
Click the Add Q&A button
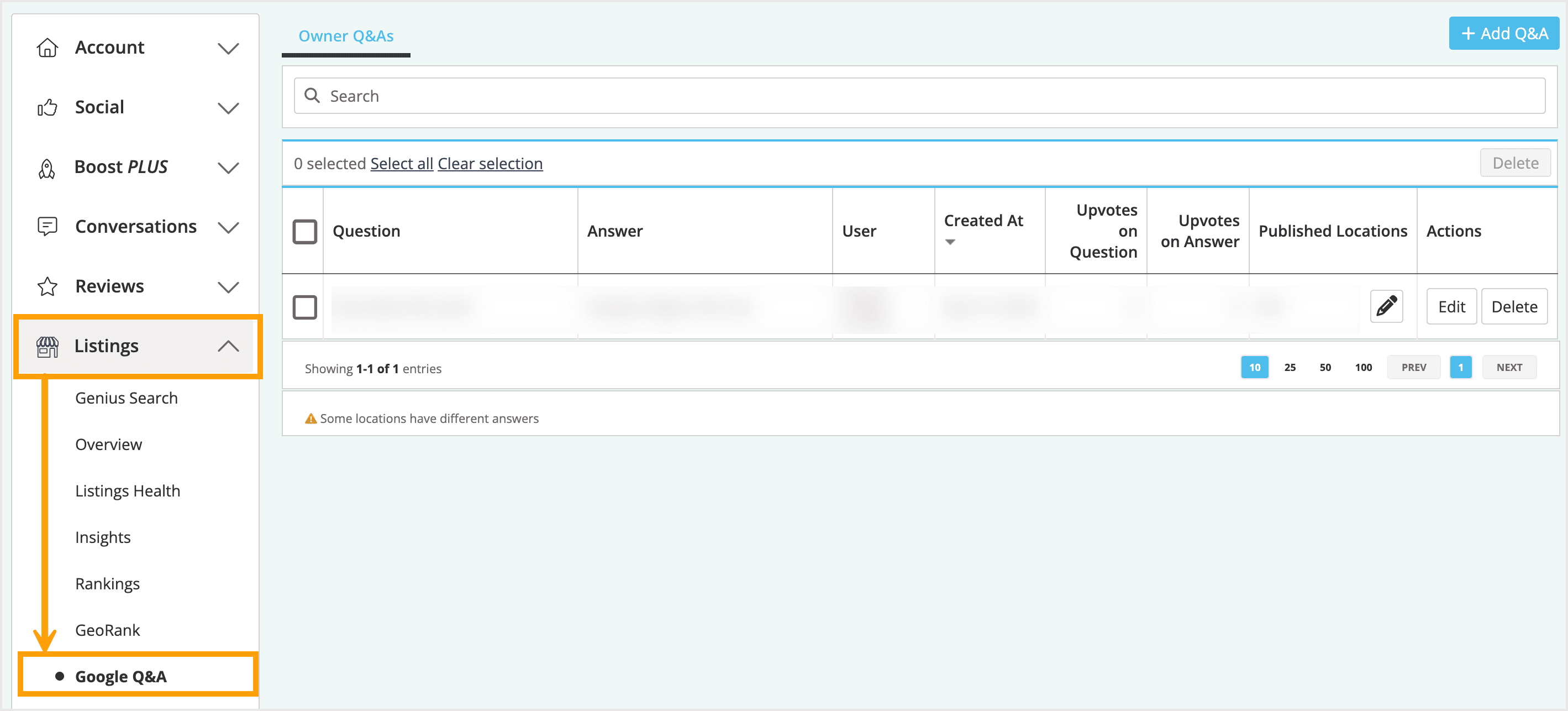coord(1503,33)
